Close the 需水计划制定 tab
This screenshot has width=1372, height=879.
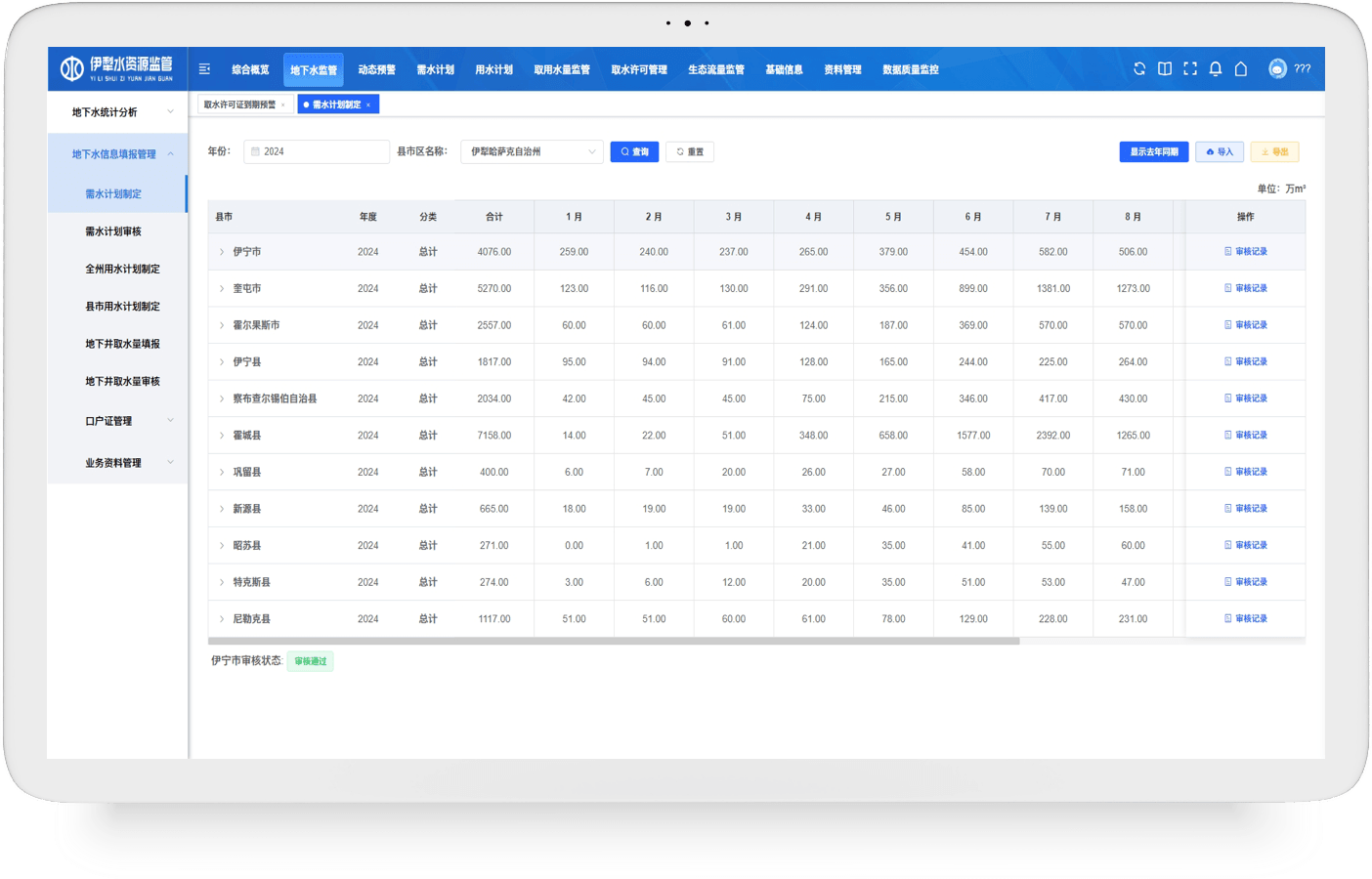(368, 105)
